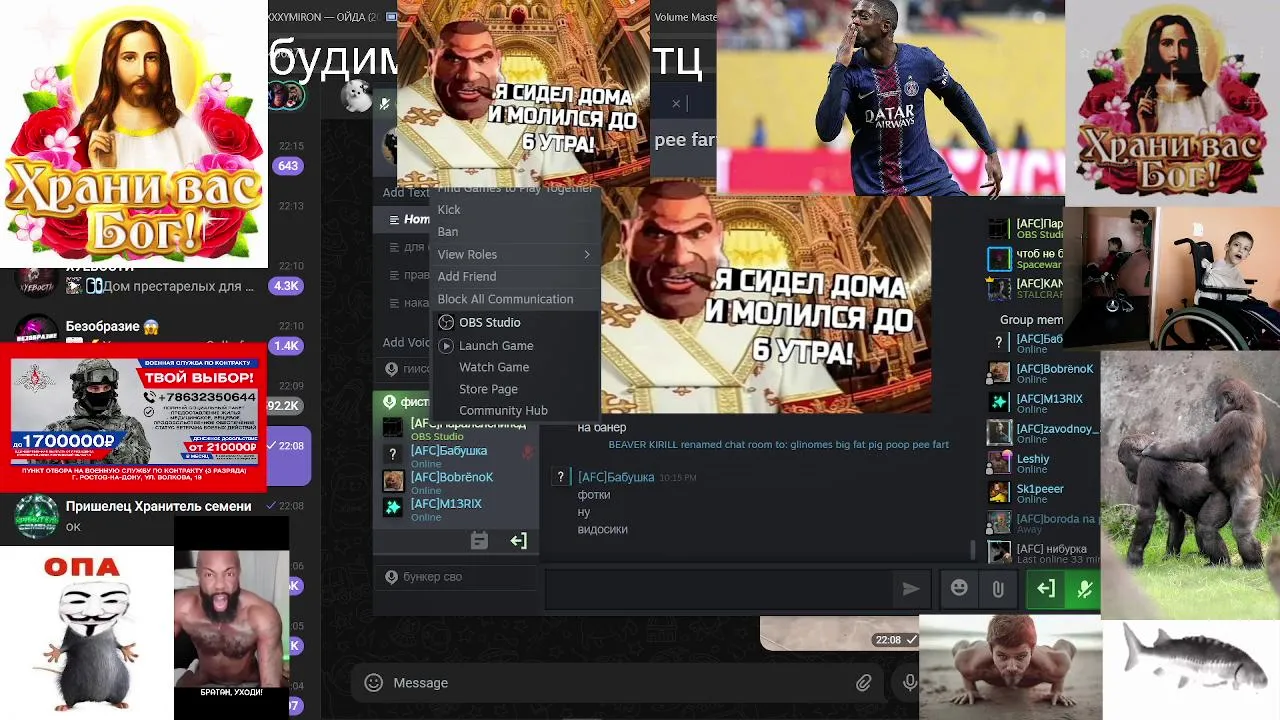Click the voice settings icon below member list
1280x720 pixels.
coord(479,540)
